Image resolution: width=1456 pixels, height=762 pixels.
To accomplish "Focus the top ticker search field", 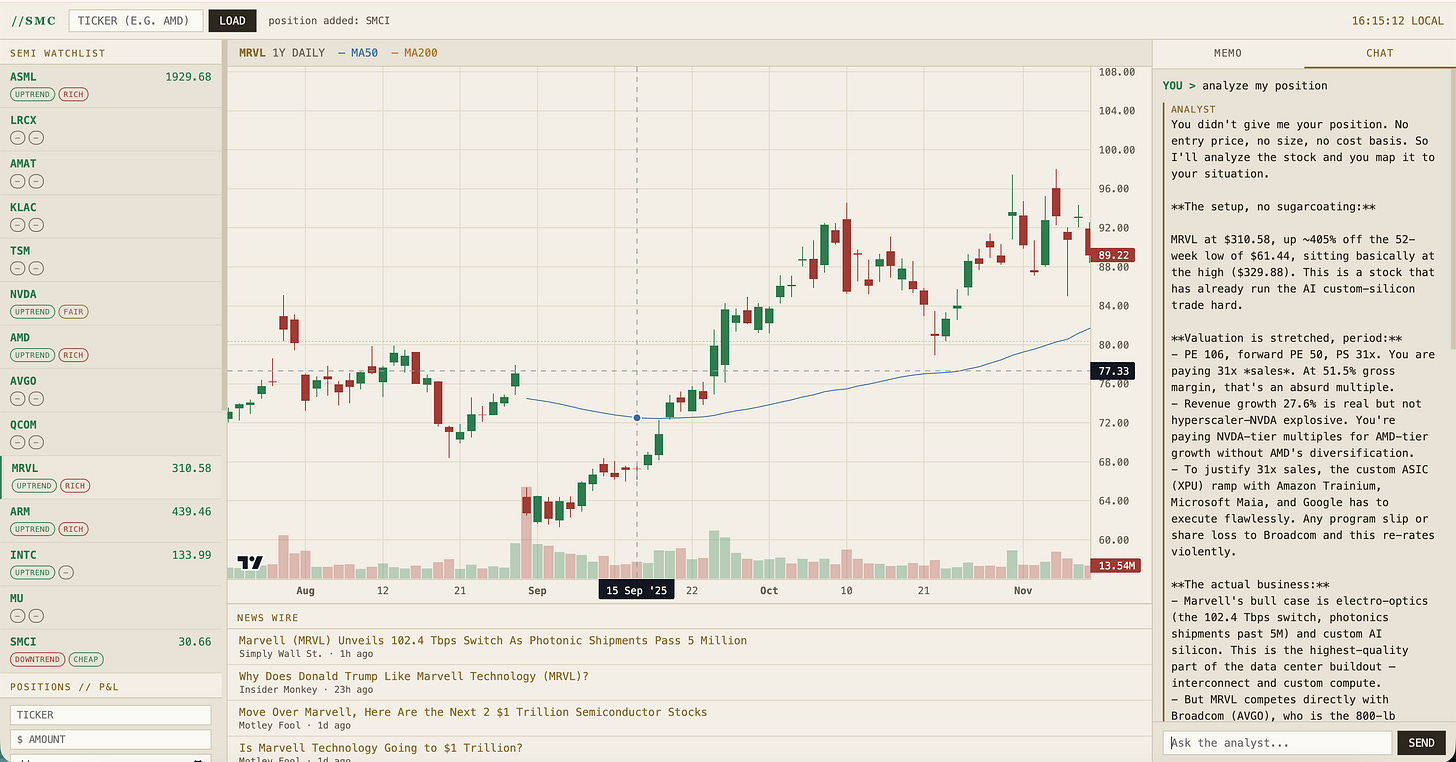I will (x=136, y=20).
